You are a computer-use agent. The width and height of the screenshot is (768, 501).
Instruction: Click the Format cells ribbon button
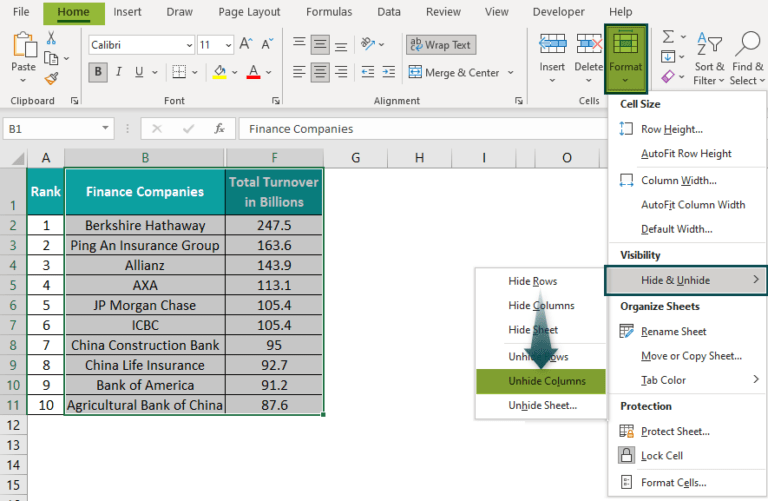(x=625, y=58)
